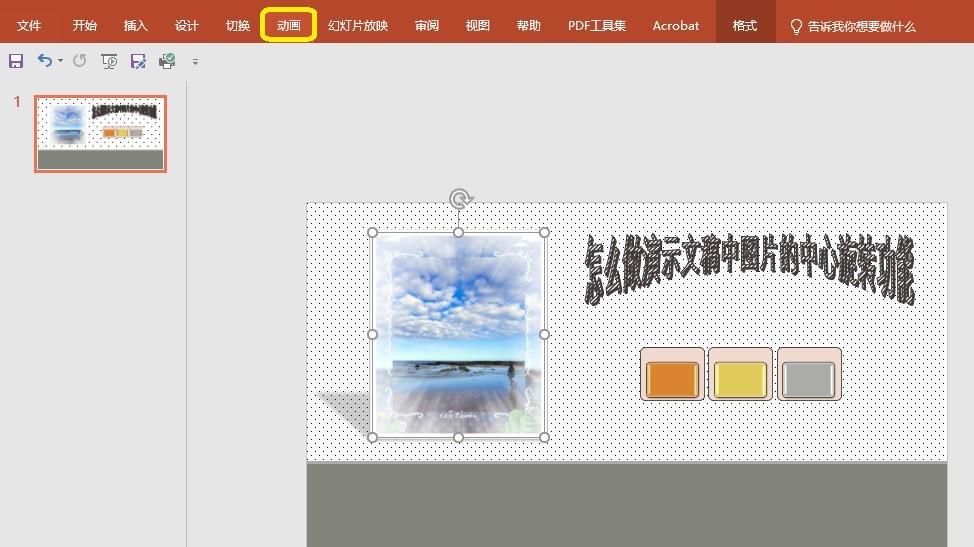Image resolution: width=974 pixels, height=547 pixels.
Task: Click the Redo icon in quick access toolbar
Action: (x=80, y=62)
